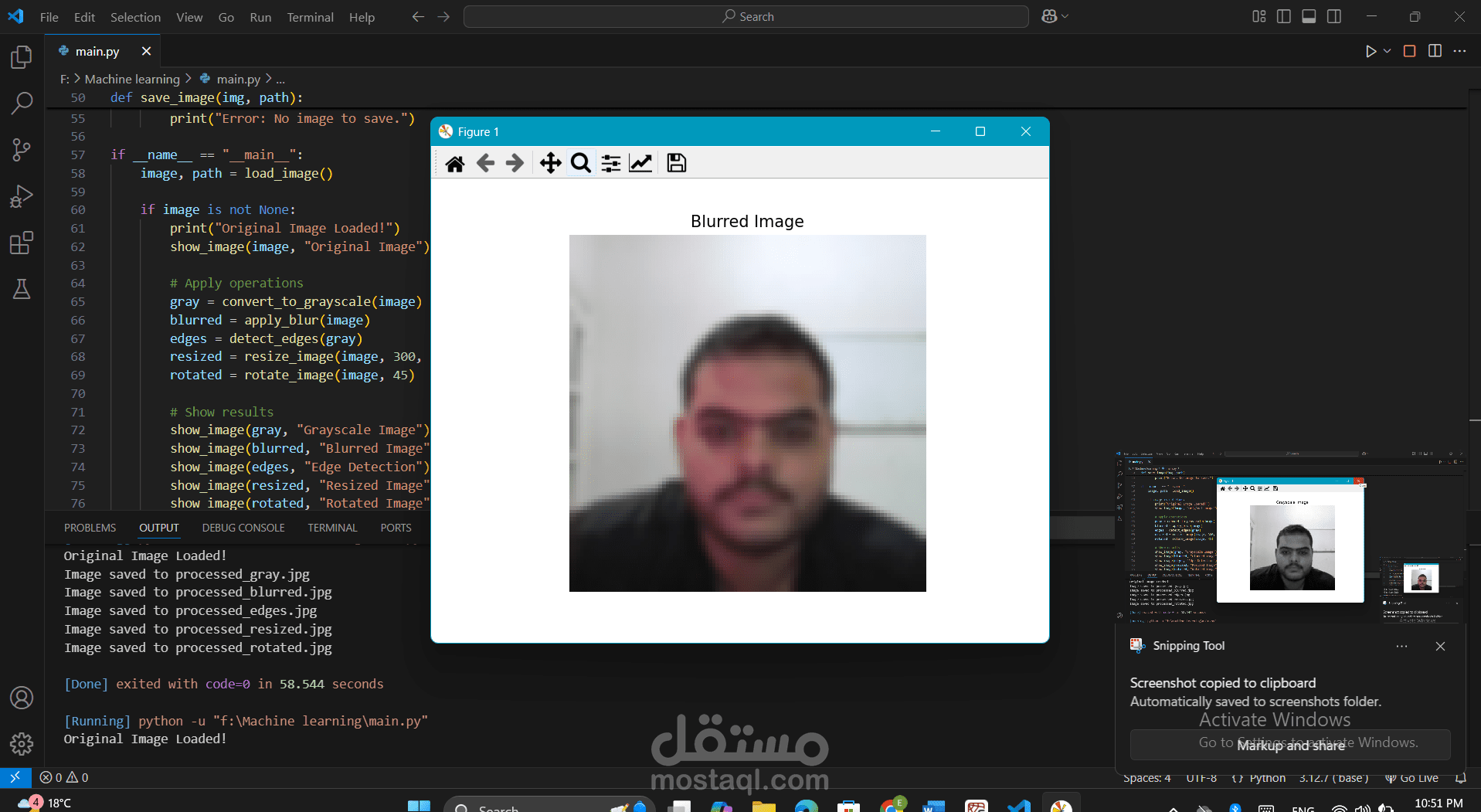Select the Zoom-to-rectangle tool in Figure 1
Image resolution: width=1481 pixels, height=812 pixels.
tap(580, 162)
